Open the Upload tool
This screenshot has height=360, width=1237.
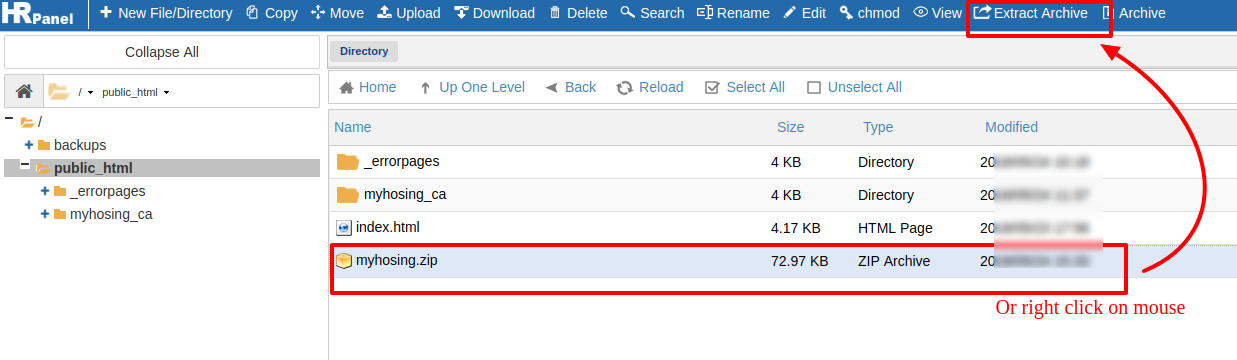(x=409, y=13)
